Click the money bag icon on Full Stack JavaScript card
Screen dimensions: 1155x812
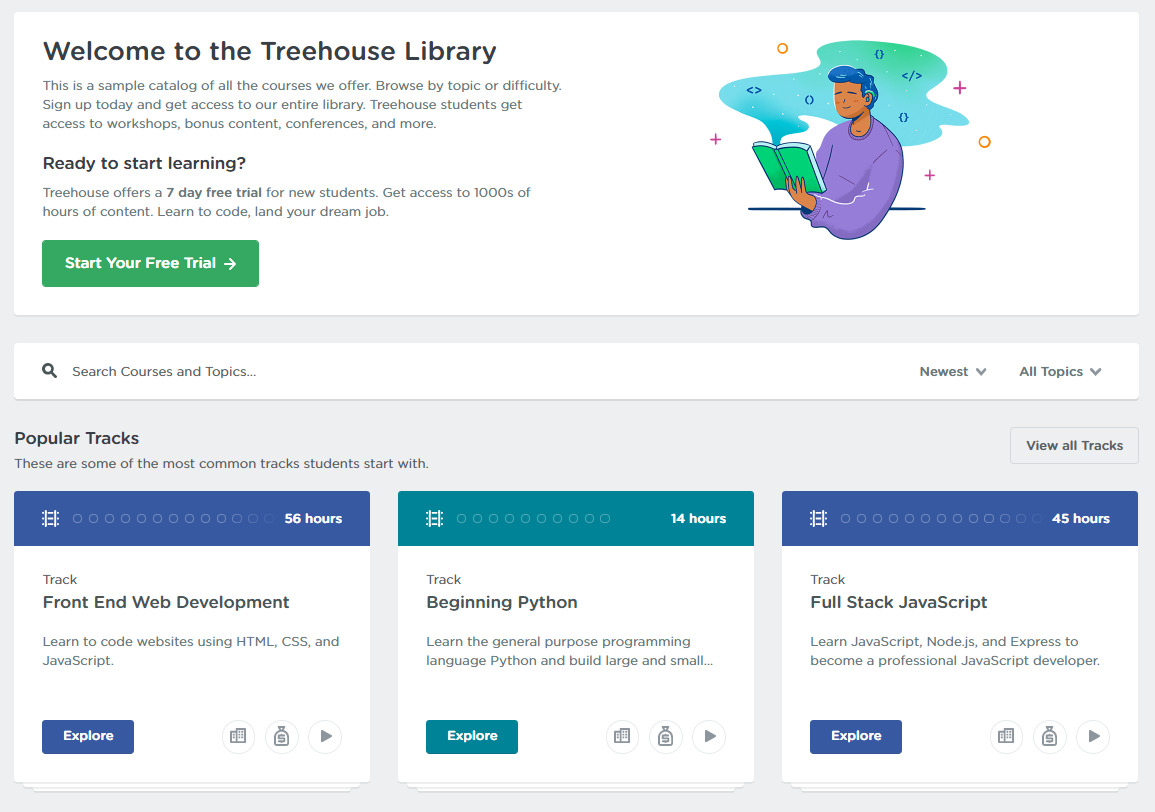(x=1050, y=736)
